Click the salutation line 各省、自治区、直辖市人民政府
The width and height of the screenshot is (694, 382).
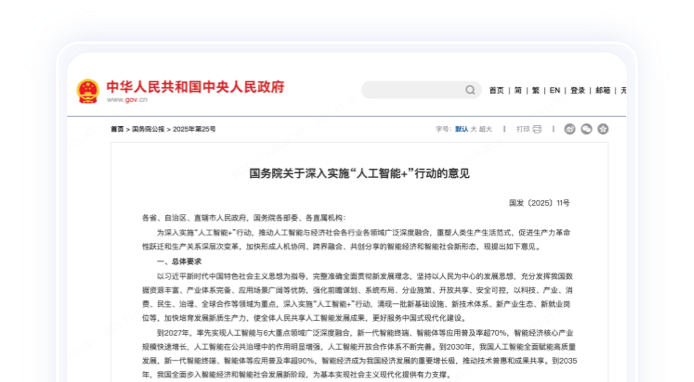coord(244,218)
